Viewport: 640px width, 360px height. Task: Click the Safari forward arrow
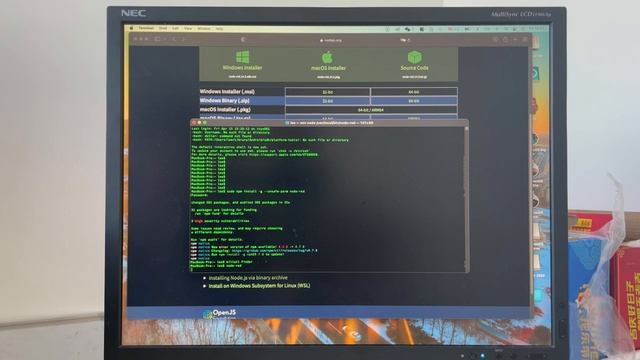183,39
